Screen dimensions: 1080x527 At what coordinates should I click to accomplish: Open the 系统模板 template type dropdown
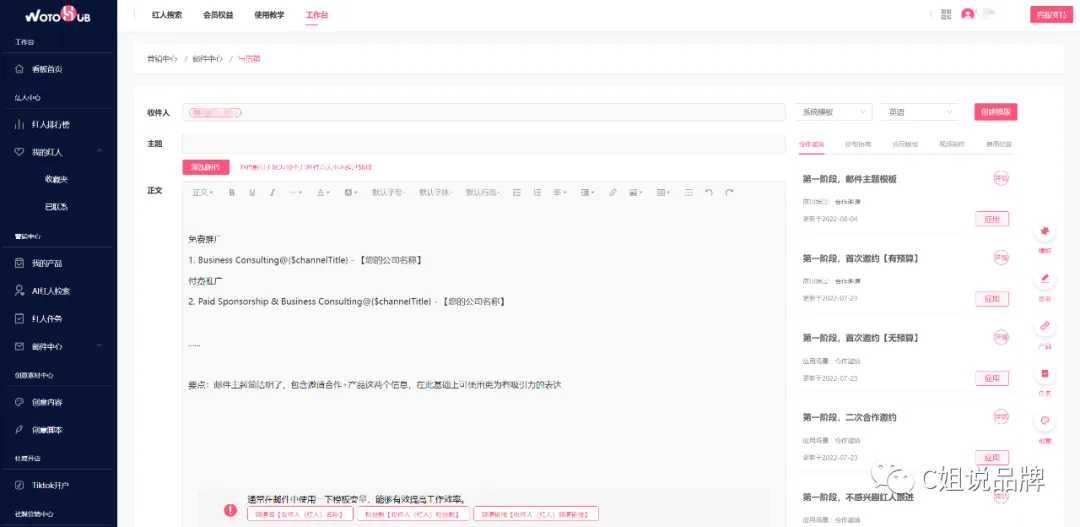pos(833,112)
